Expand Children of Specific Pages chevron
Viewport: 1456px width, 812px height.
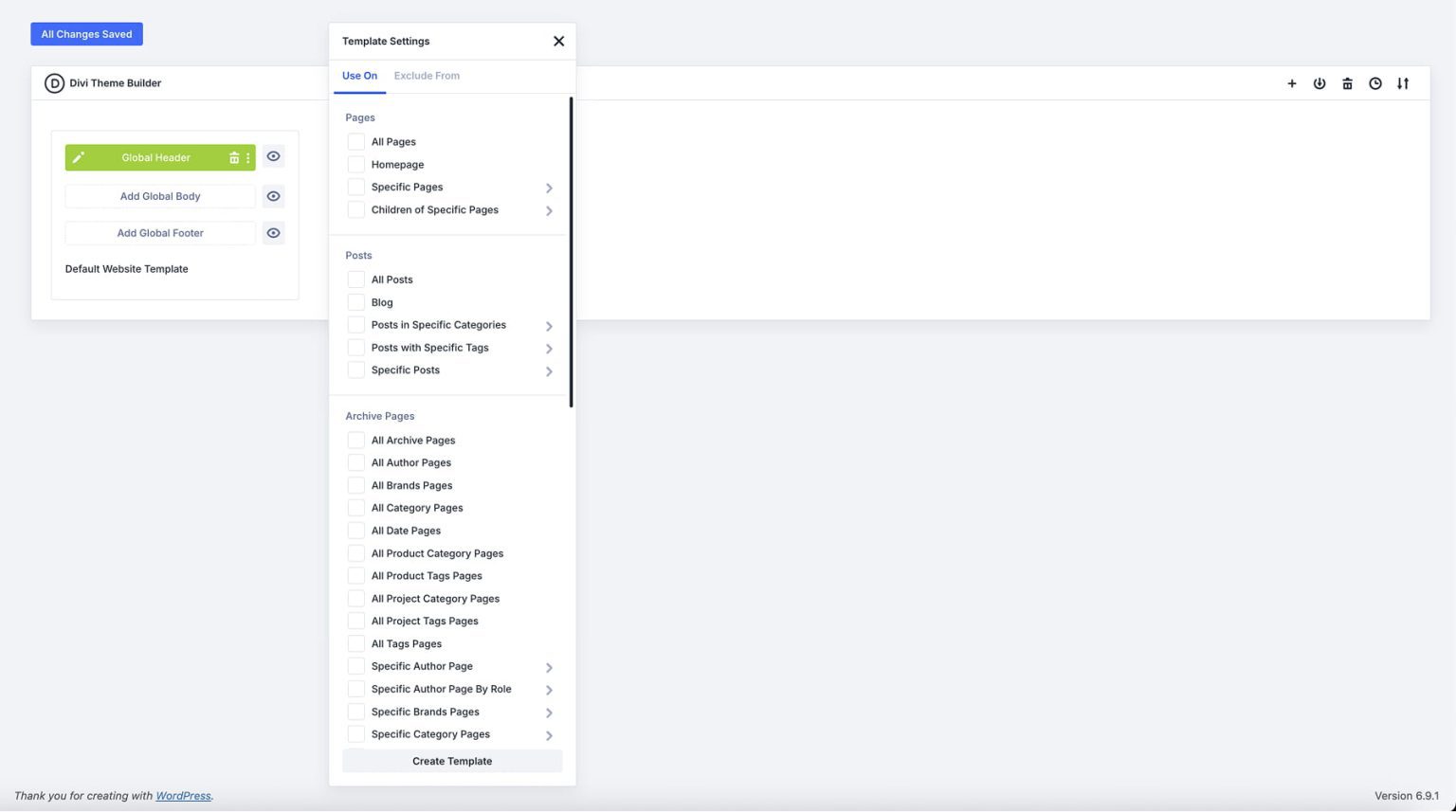[549, 210]
